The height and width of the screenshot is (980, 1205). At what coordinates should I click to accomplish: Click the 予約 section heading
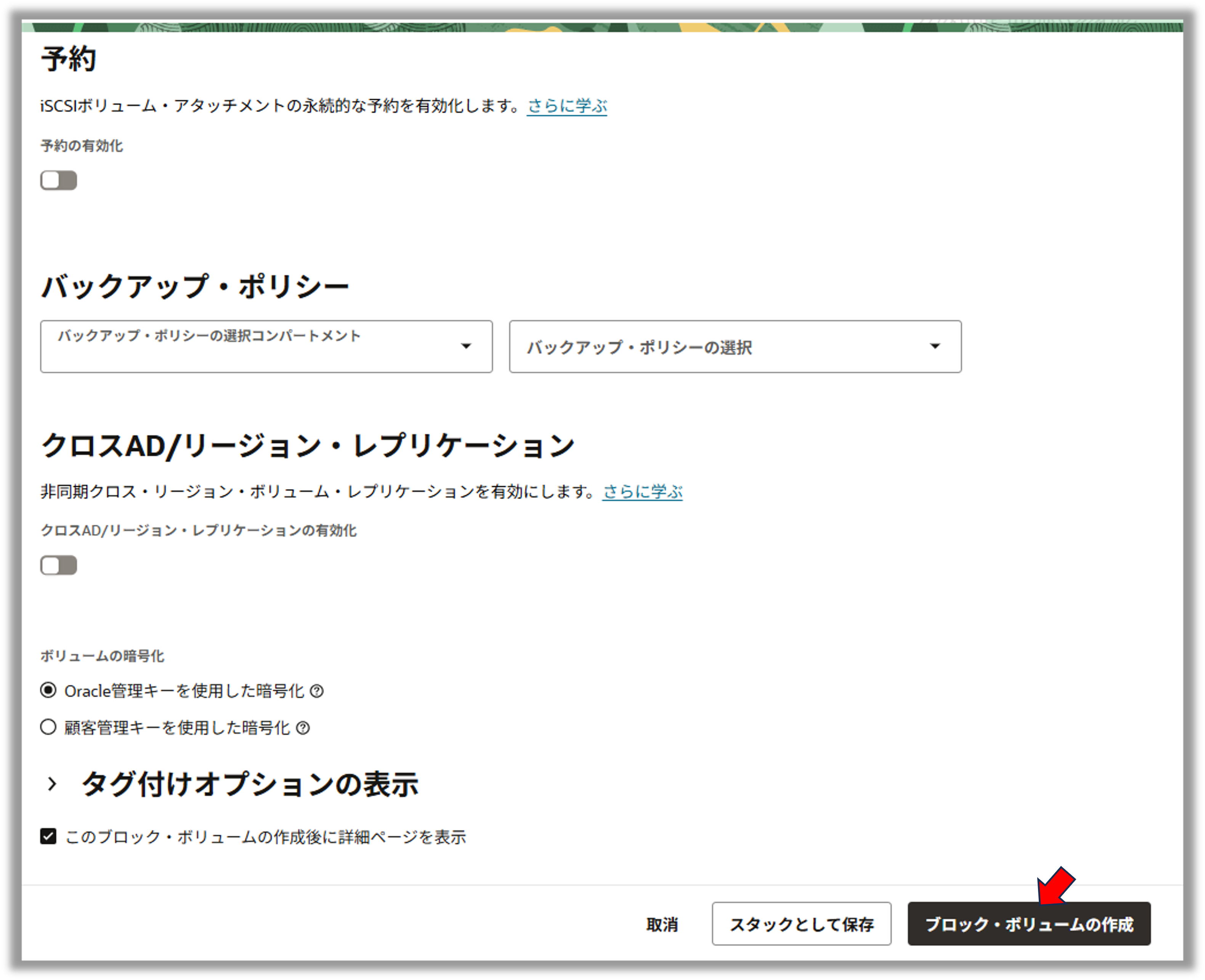(x=68, y=59)
